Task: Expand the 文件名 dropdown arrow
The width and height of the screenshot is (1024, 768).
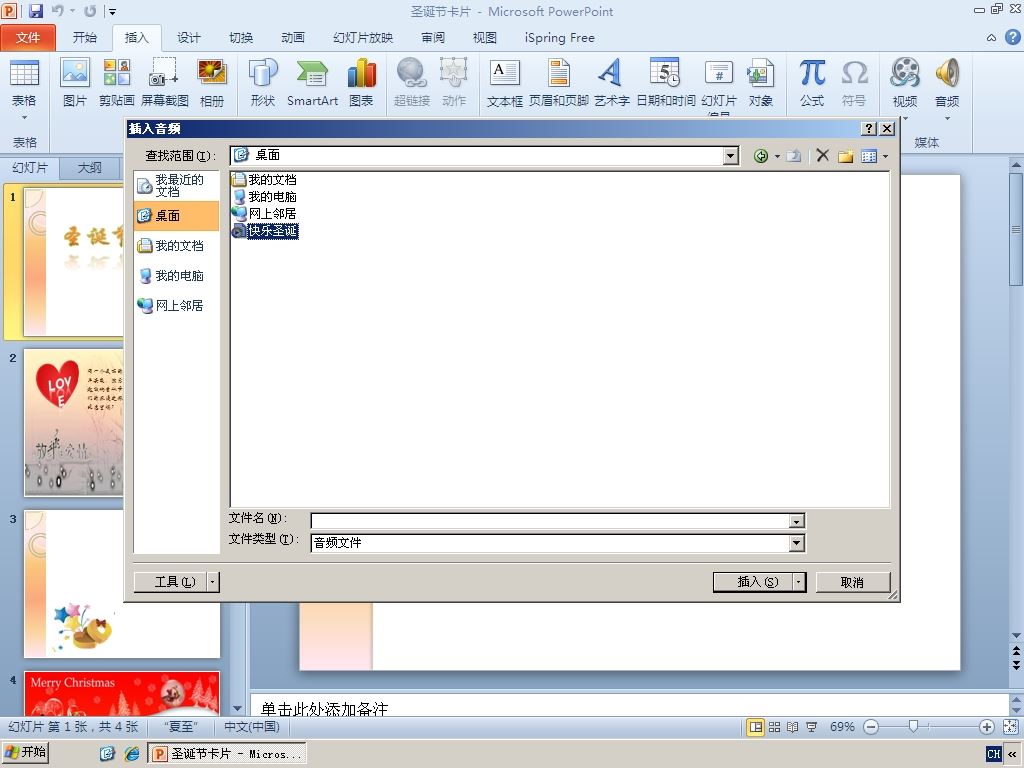Action: [x=796, y=521]
